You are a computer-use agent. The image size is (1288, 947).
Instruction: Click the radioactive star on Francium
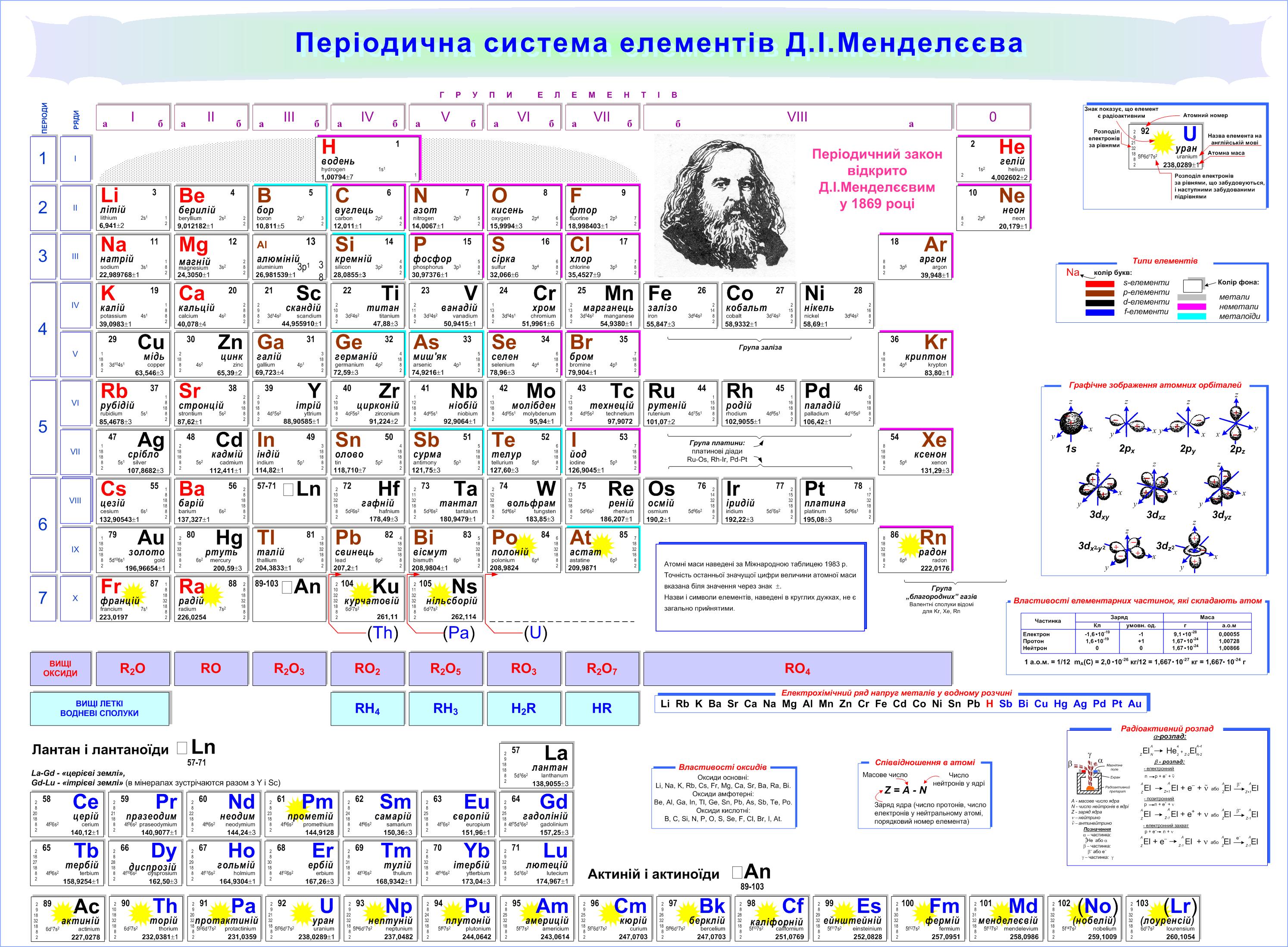coord(134,594)
